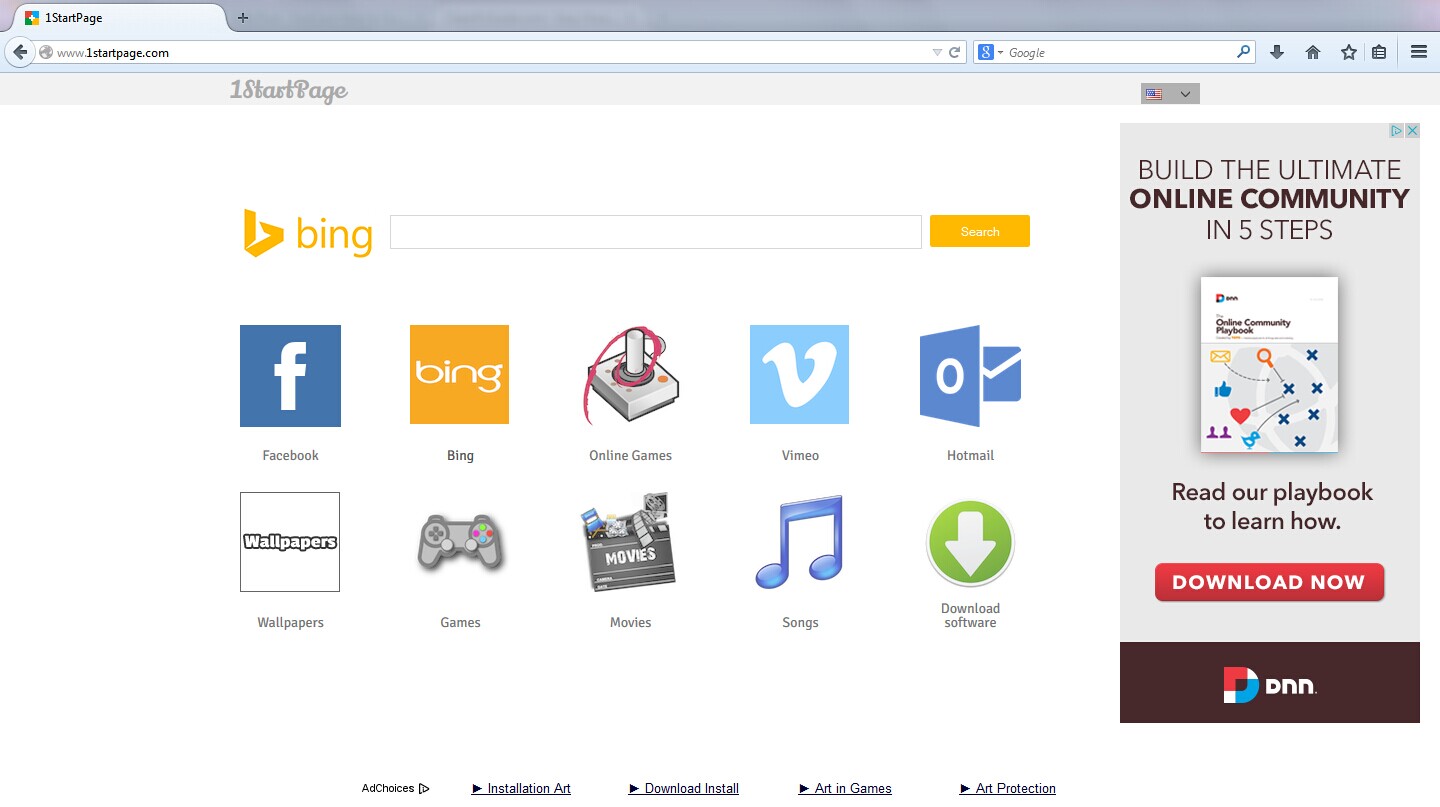This screenshot has height=807, width=1440.
Task: Click the yellow Search button
Action: 980,231
